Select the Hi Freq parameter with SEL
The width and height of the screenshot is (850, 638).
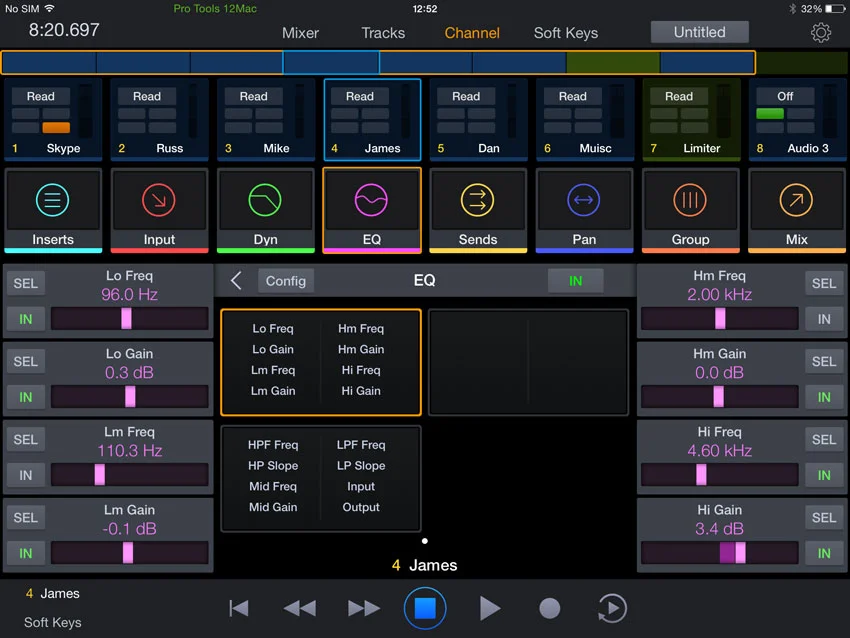click(824, 440)
